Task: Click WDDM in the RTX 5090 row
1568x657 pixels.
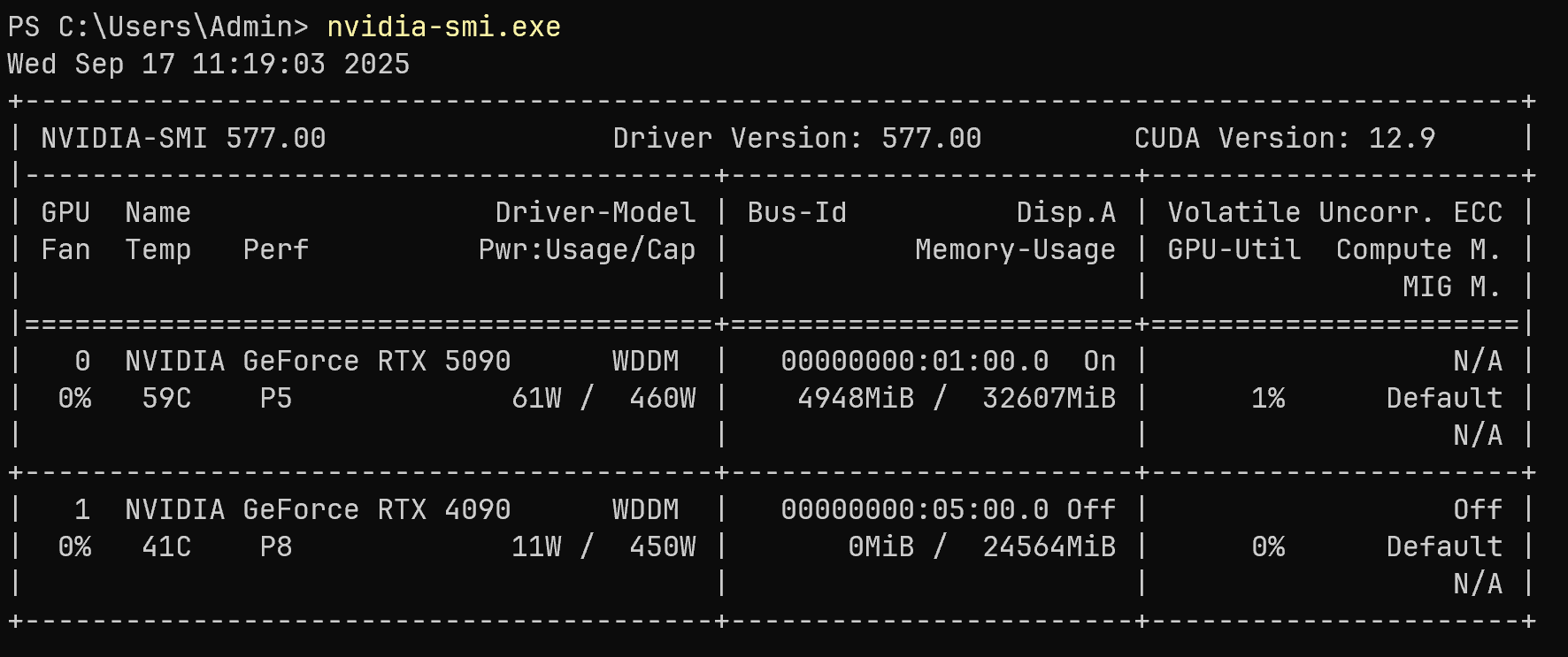Action: (x=646, y=361)
